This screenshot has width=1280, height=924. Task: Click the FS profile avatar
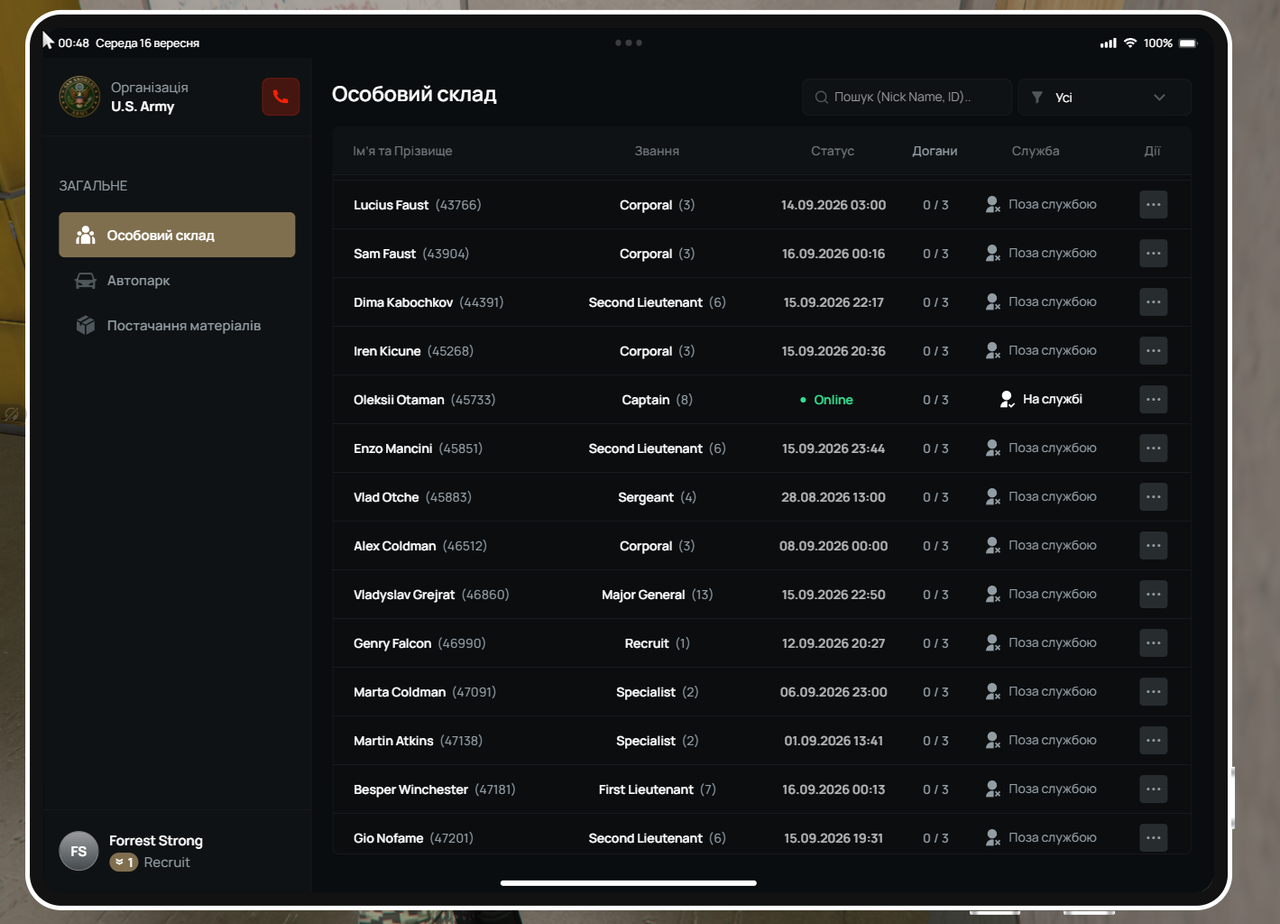click(79, 851)
